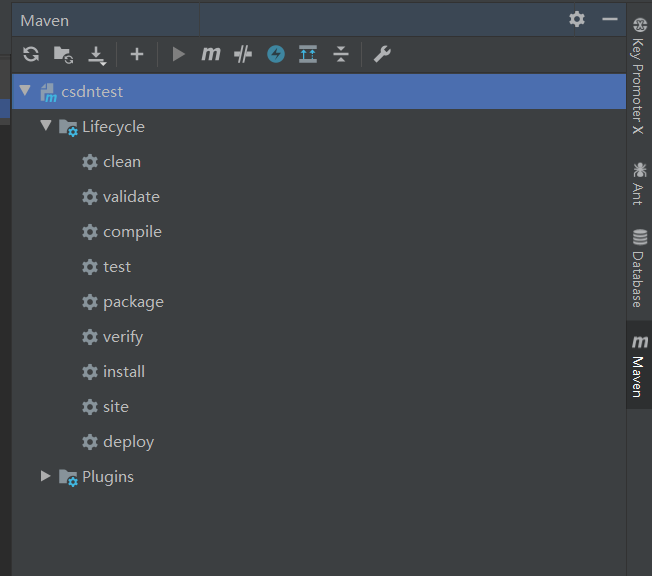Toggle the Maven side tab
This screenshot has height=576, width=652.
639,365
